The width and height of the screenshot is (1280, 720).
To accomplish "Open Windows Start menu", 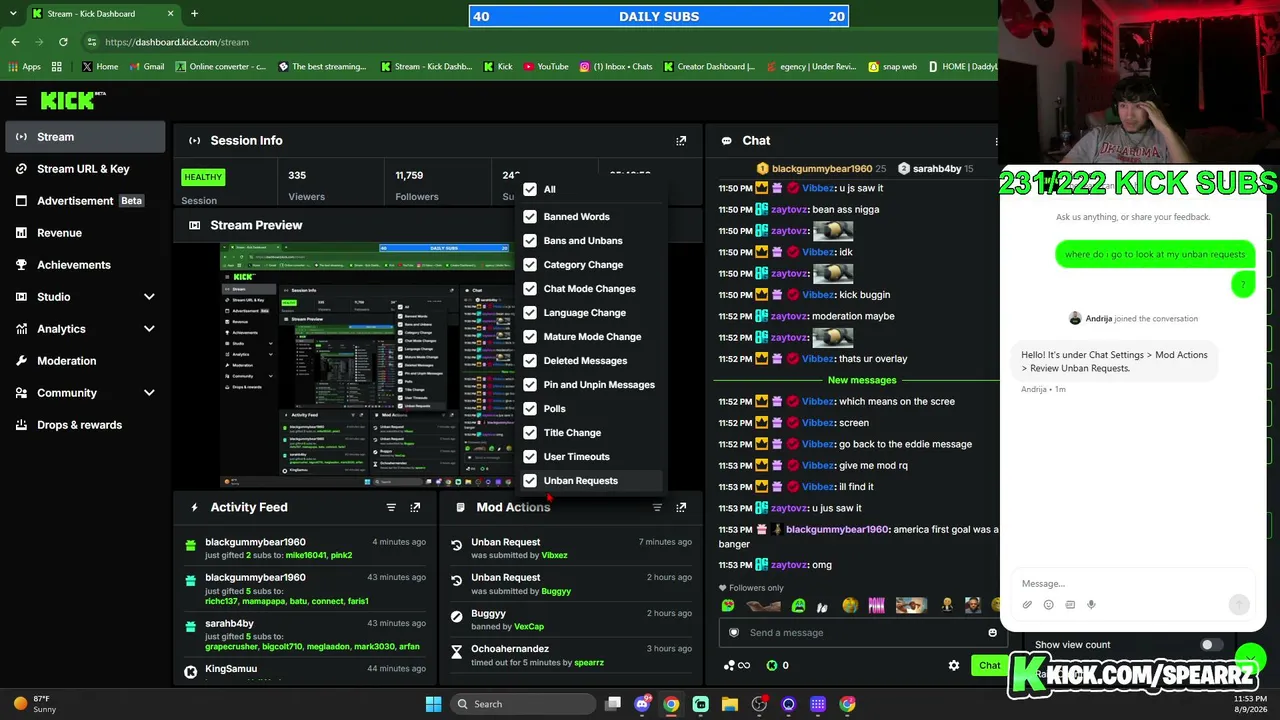I will 433,704.
